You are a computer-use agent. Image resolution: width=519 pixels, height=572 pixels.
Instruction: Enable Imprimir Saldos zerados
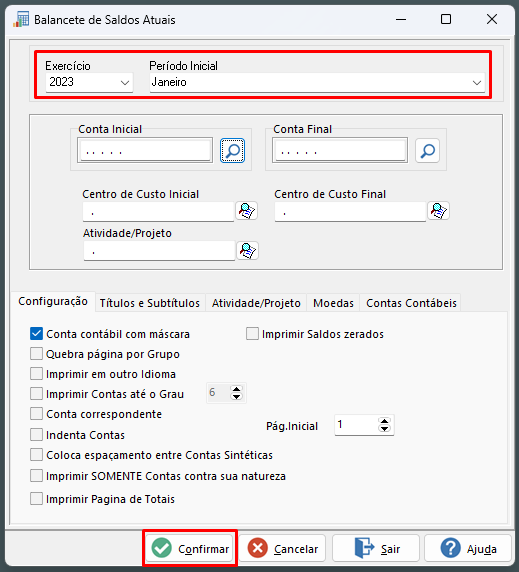(x=252, y=333)
